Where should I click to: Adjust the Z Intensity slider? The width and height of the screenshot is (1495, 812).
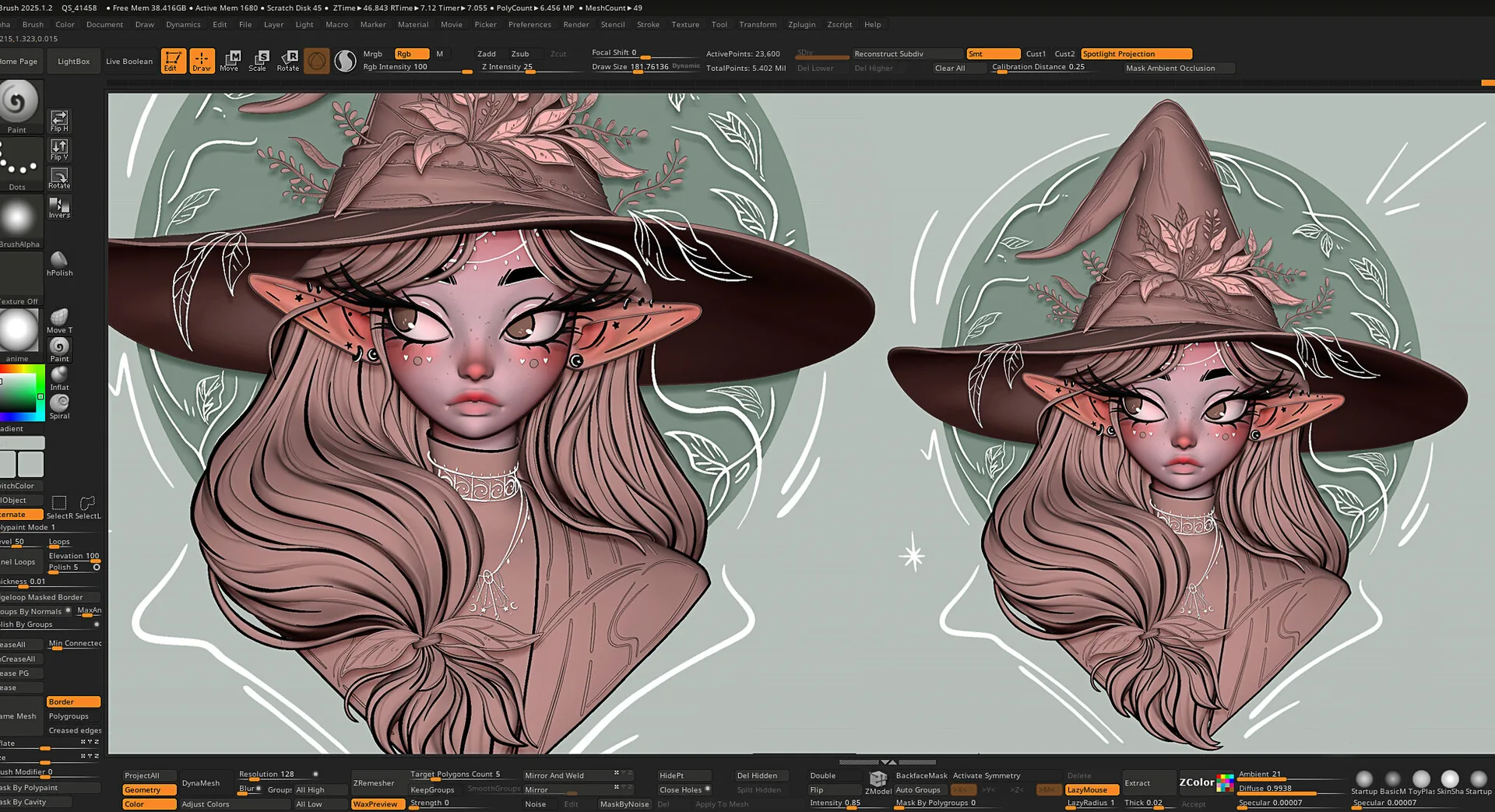(x=531, y=68)
